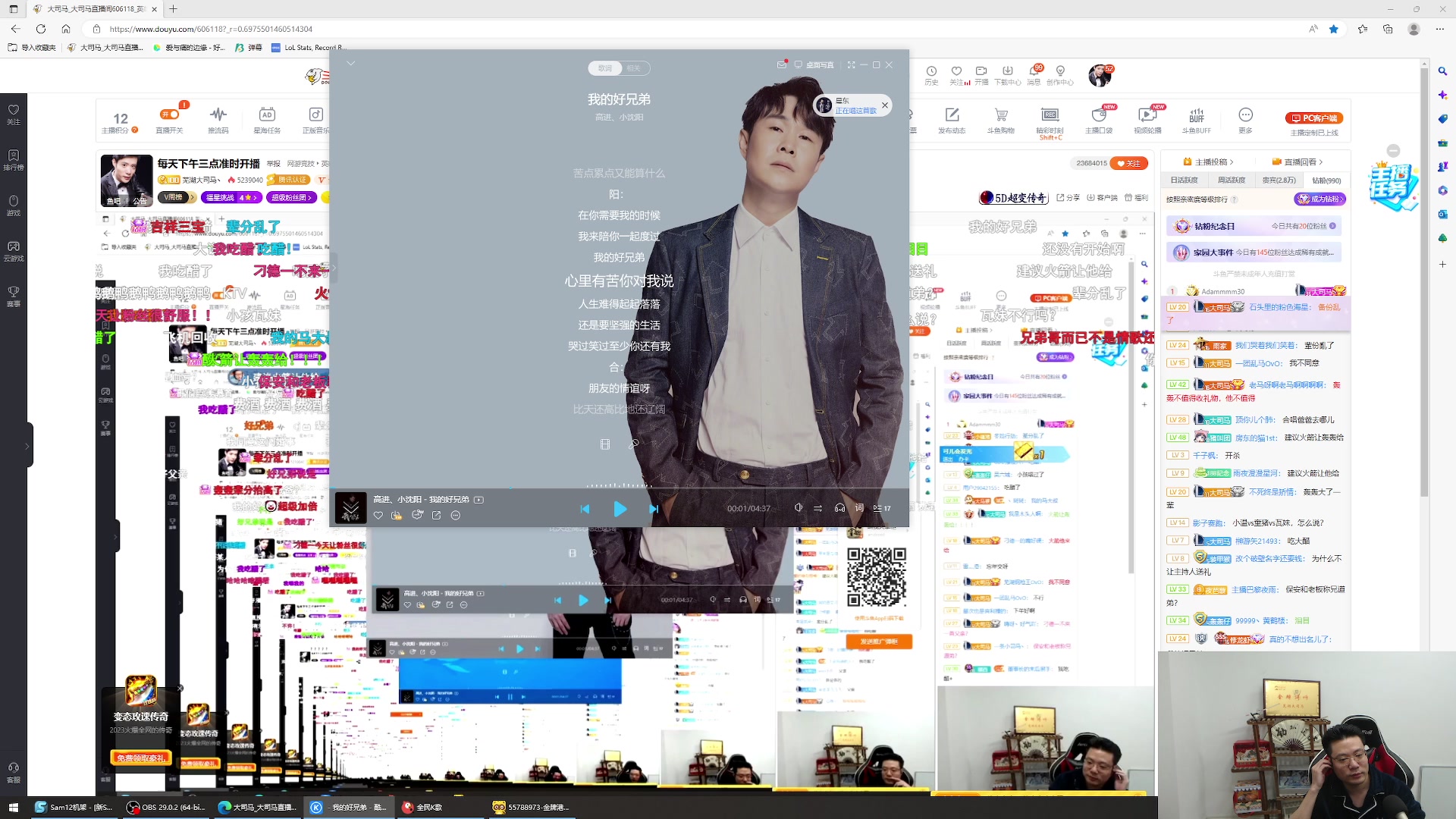
Task: Click 福利 welfare link under stream
Action: click(1136, 198)
